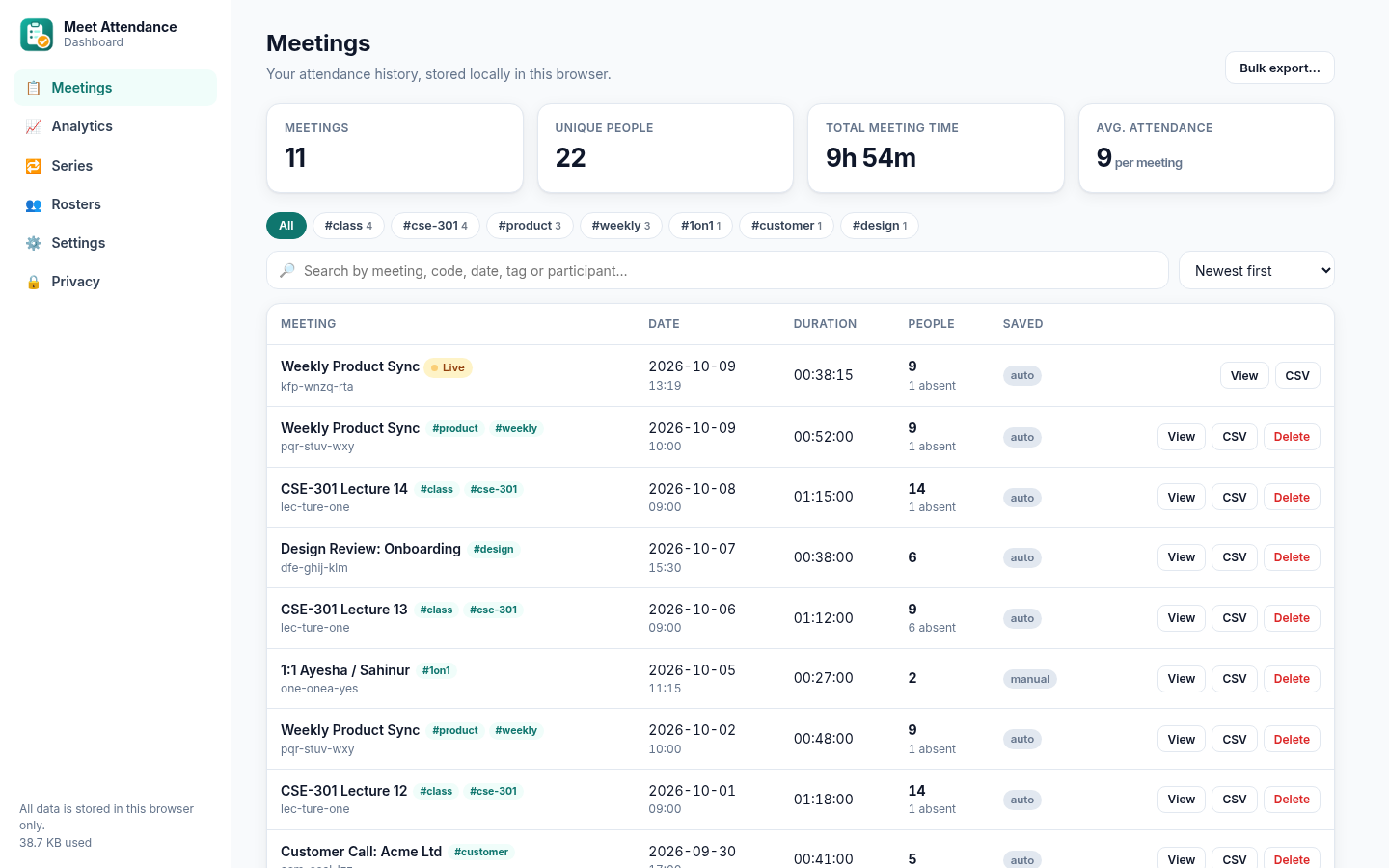Click the Privacy lock icon
Image resolution: width=1389 pixels, height=868 pixels.
pos(34,282)
